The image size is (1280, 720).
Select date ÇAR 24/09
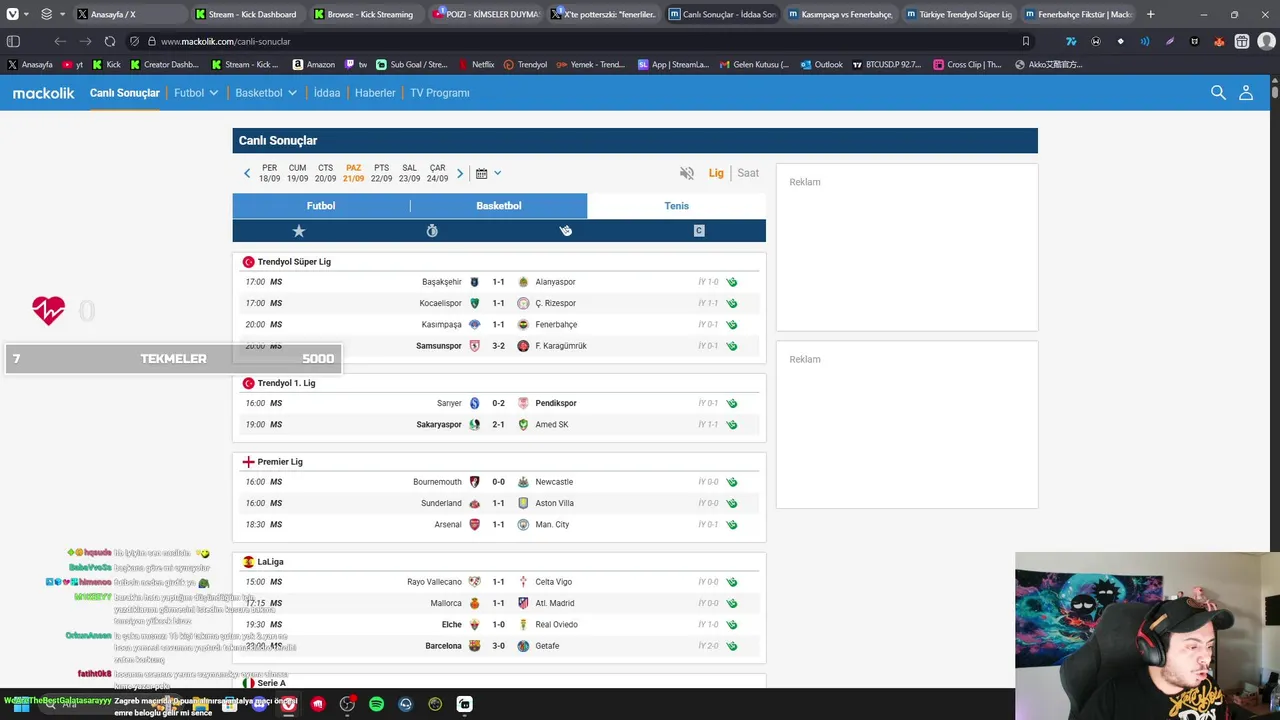(x=437, y=173)
